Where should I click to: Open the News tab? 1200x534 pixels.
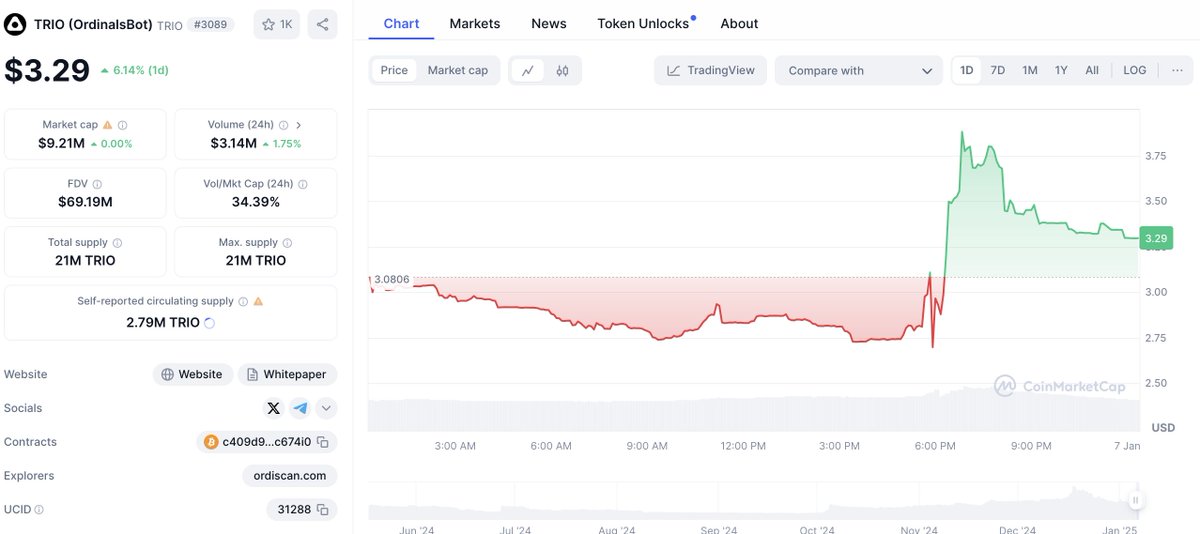(549, 23)
